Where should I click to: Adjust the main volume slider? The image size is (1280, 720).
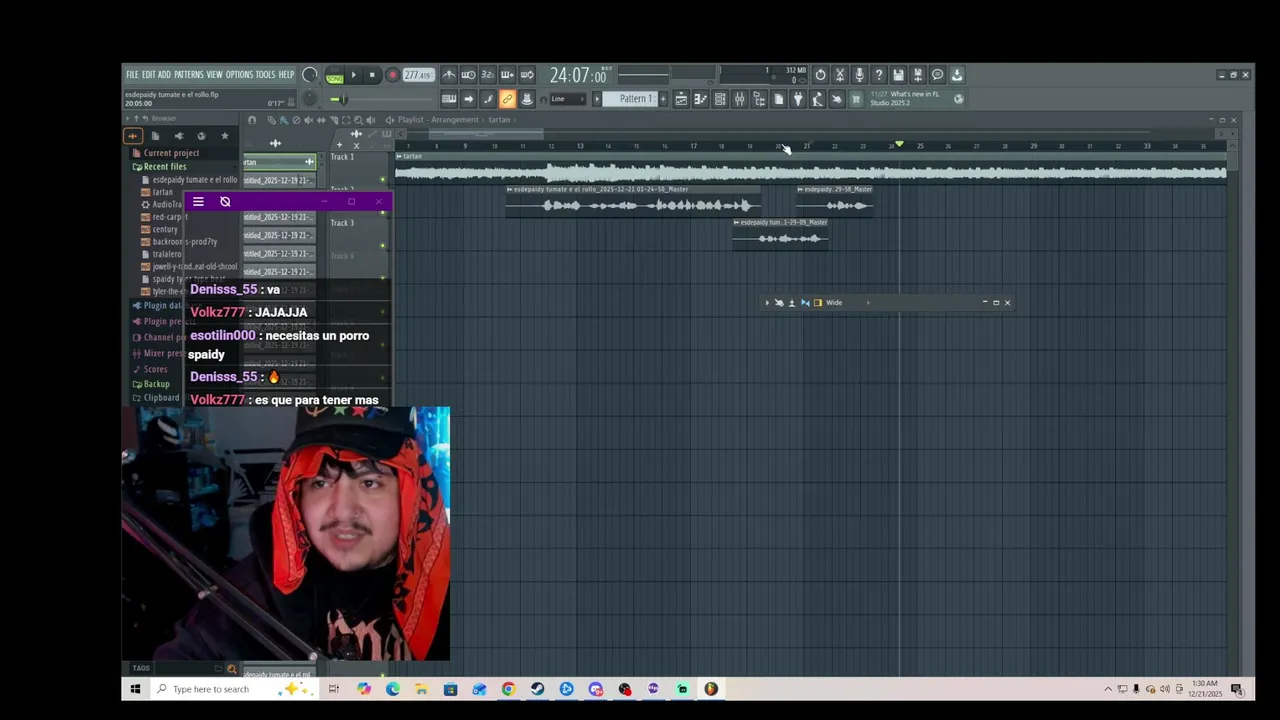[389, 99]
